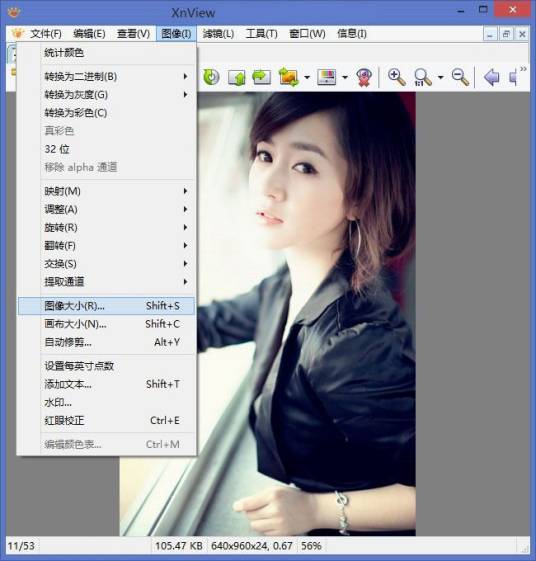Click the 11/53 status bar counter
Image resolution: width=536 pixels, height=561 pixels.
point(21,546)
